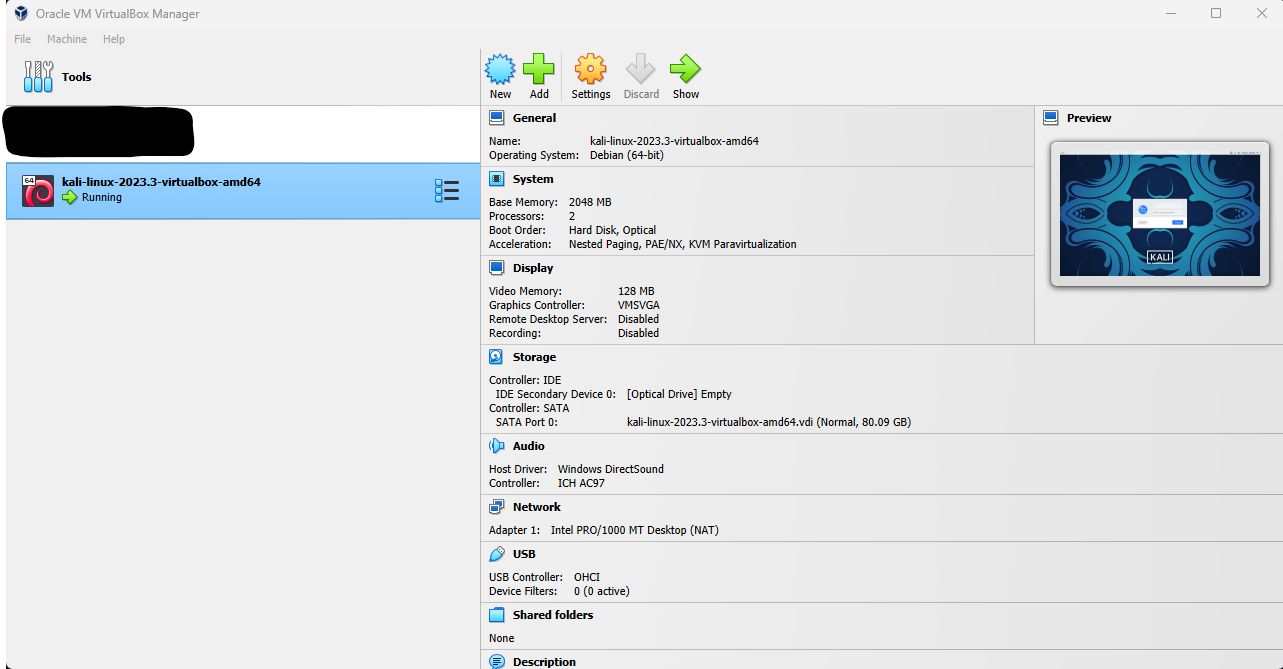Image resolution: width=1283 pixels, height=669 pixels.
Task: Open the General settings heading link
Action: pos(534,118)
